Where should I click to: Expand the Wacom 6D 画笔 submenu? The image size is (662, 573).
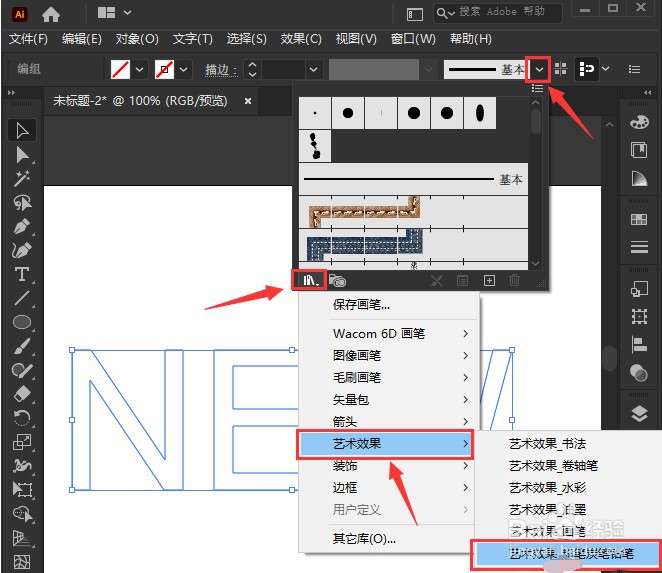click(x=388, y=334)
